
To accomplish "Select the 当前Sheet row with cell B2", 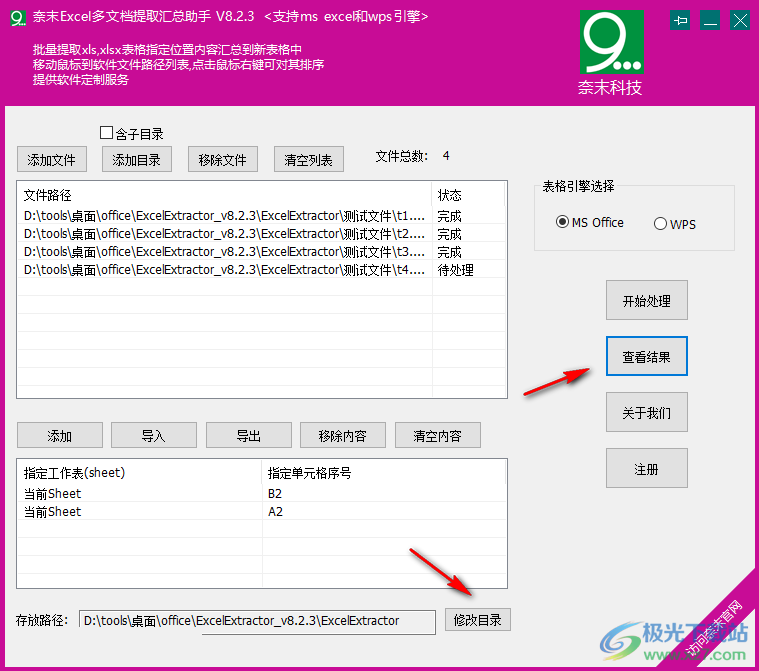I will (x=262, y=493).
